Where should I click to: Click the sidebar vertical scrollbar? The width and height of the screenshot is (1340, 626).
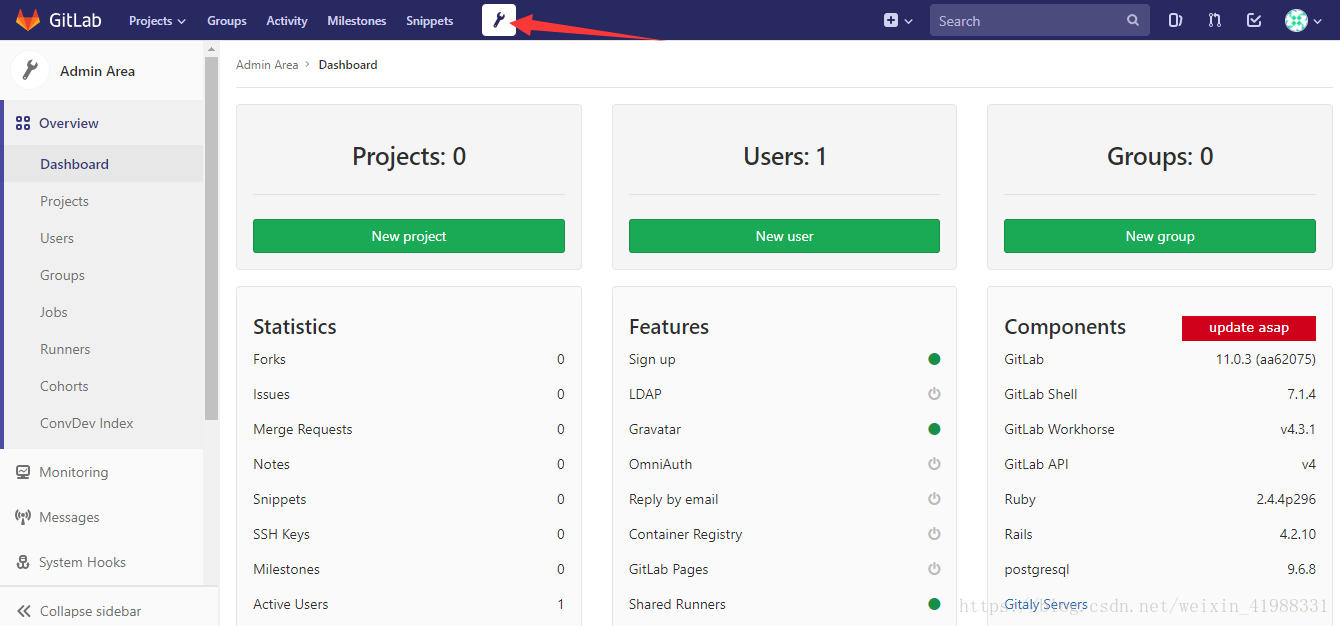pyautogui.click(x=211, y=238)
